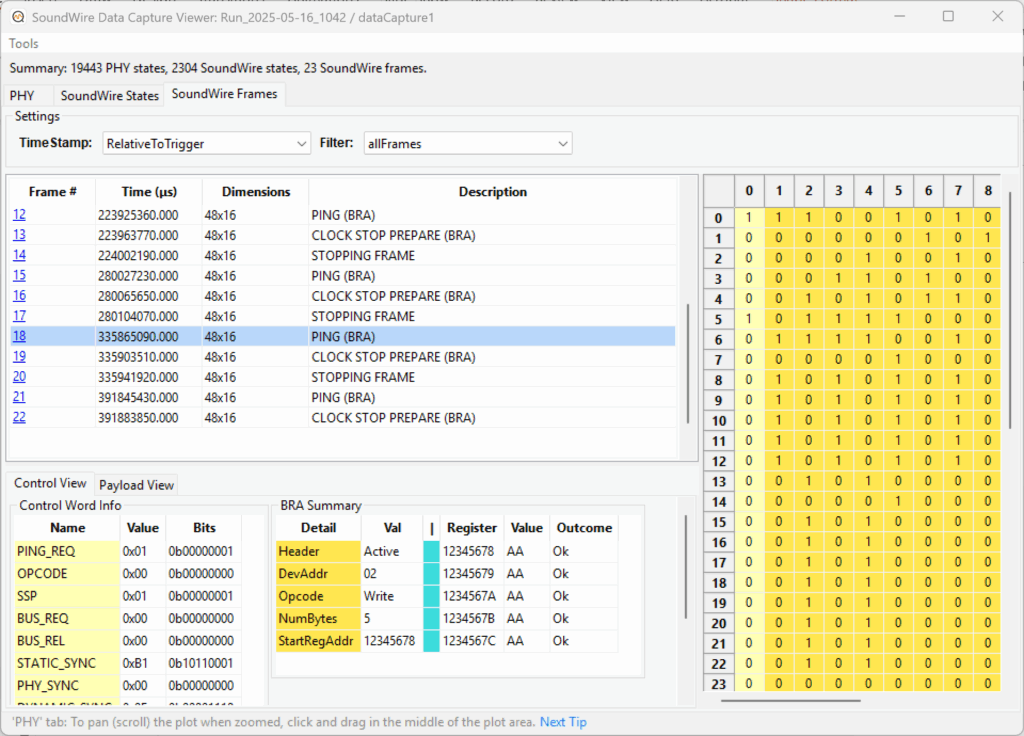The image size is (1024, 736).
Task: Select frame 22 CLOCK STOP PREPARE row
Action: pos(343,418)
